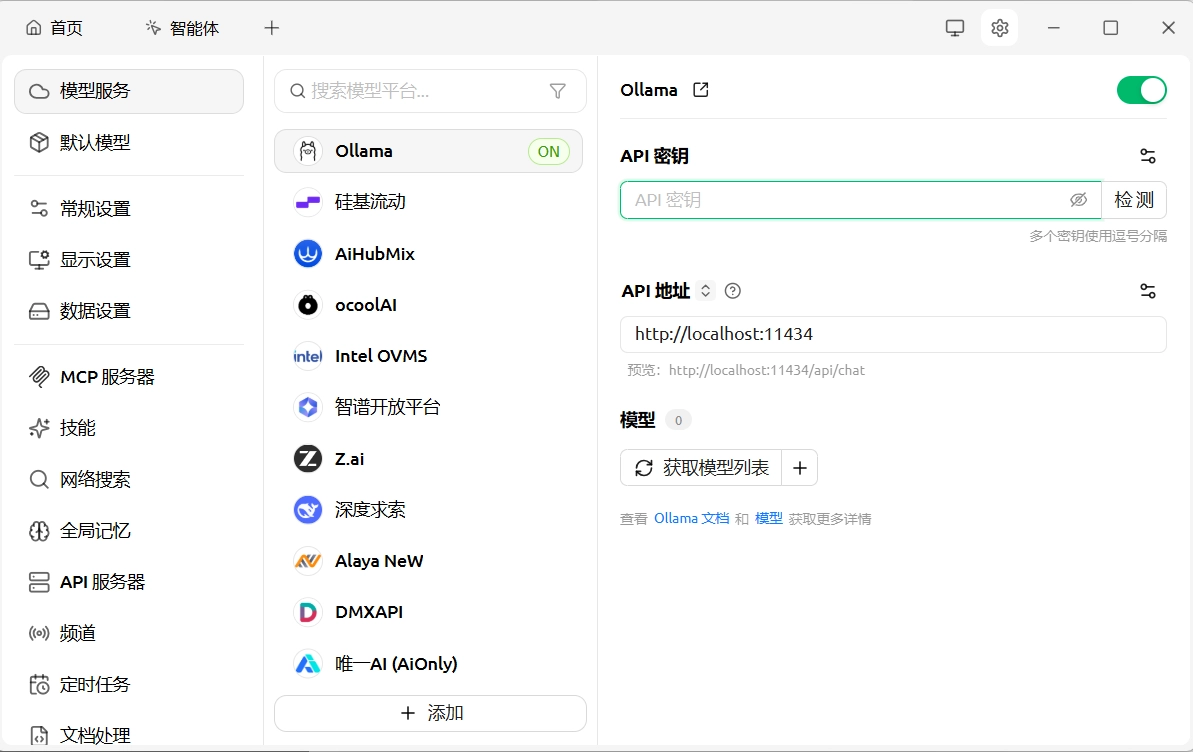Image resolution: width=1193 pixels, height=752 pixels.
Task: Click the settings gear in title bar
Action: [1000, 28]
